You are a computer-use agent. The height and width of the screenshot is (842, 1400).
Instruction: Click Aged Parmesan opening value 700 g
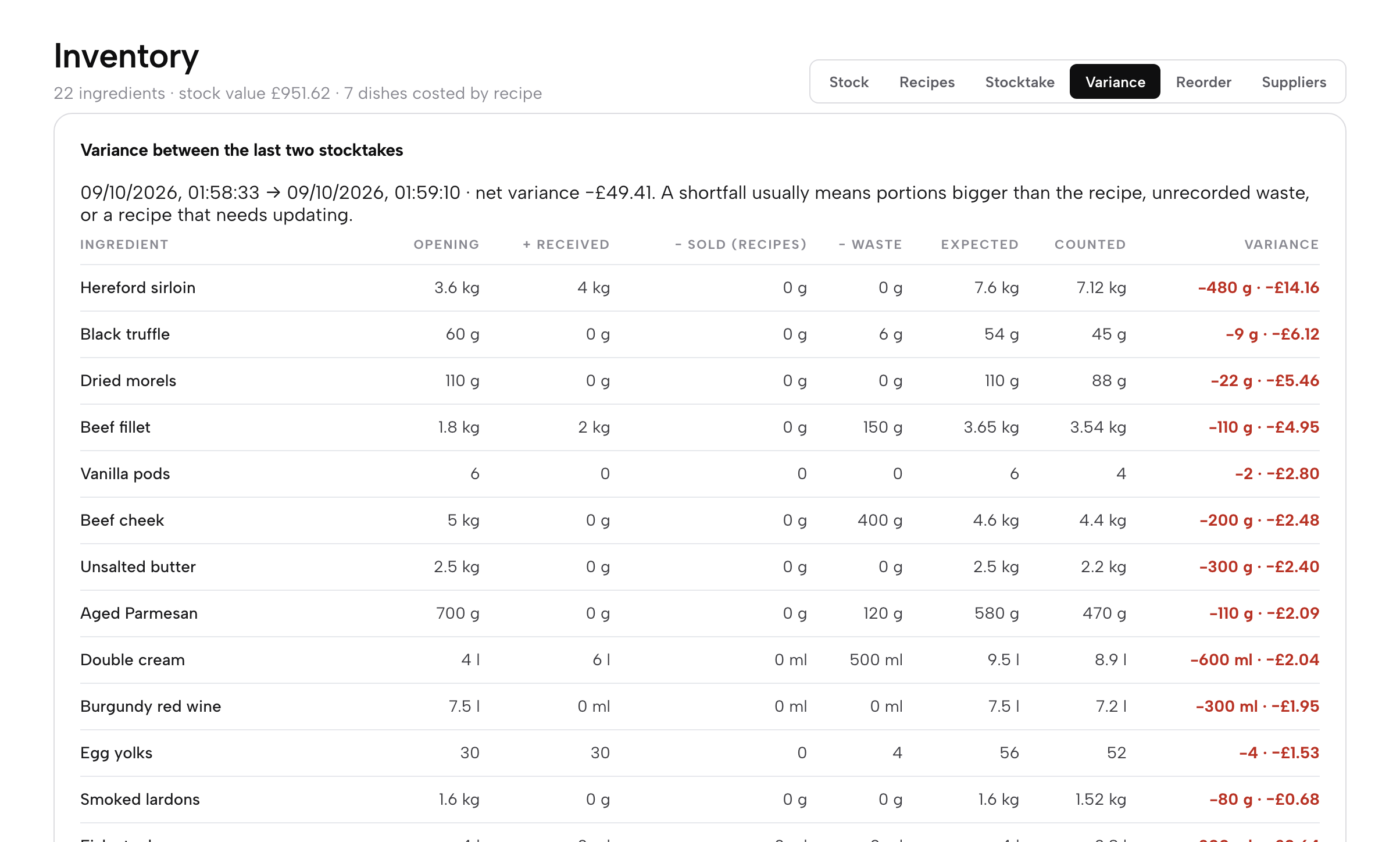(458, 613)
